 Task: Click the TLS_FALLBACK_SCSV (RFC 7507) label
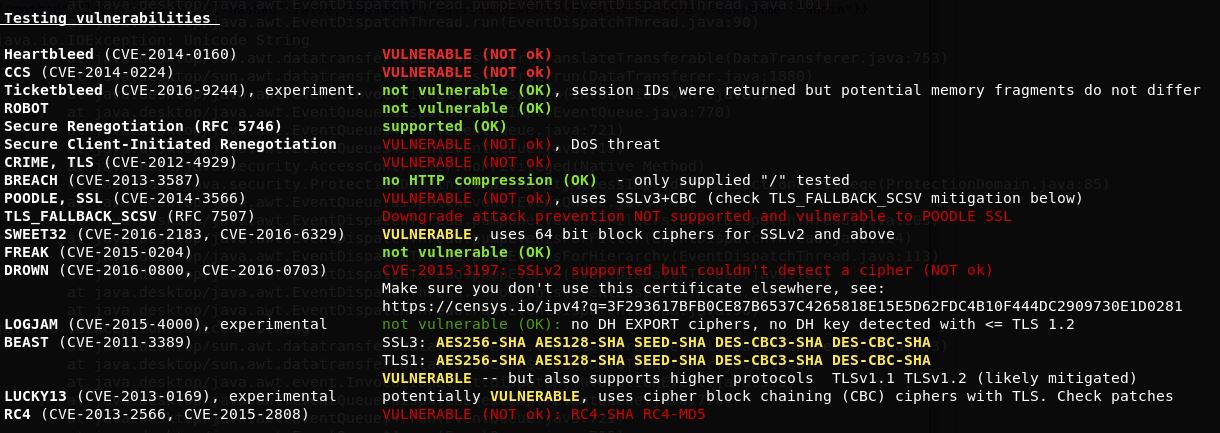tap(129, 216)
